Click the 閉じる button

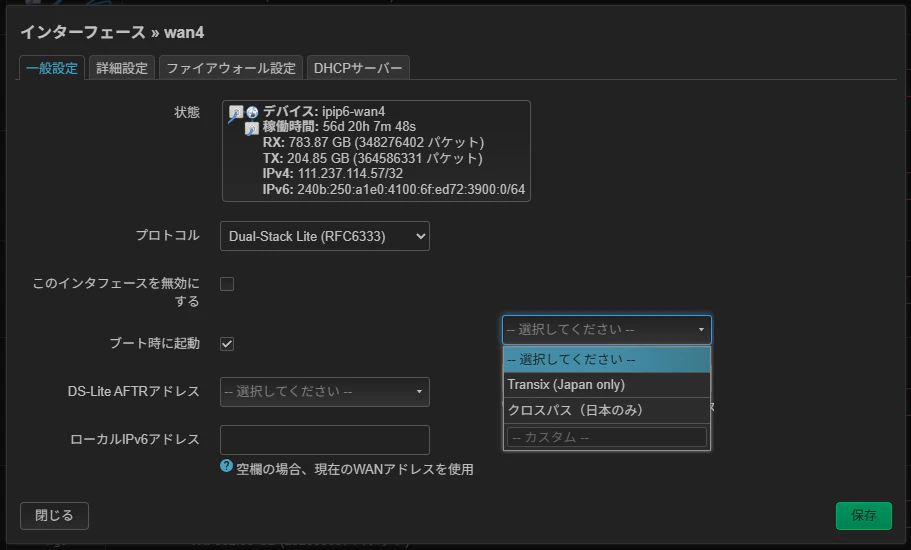54,516
